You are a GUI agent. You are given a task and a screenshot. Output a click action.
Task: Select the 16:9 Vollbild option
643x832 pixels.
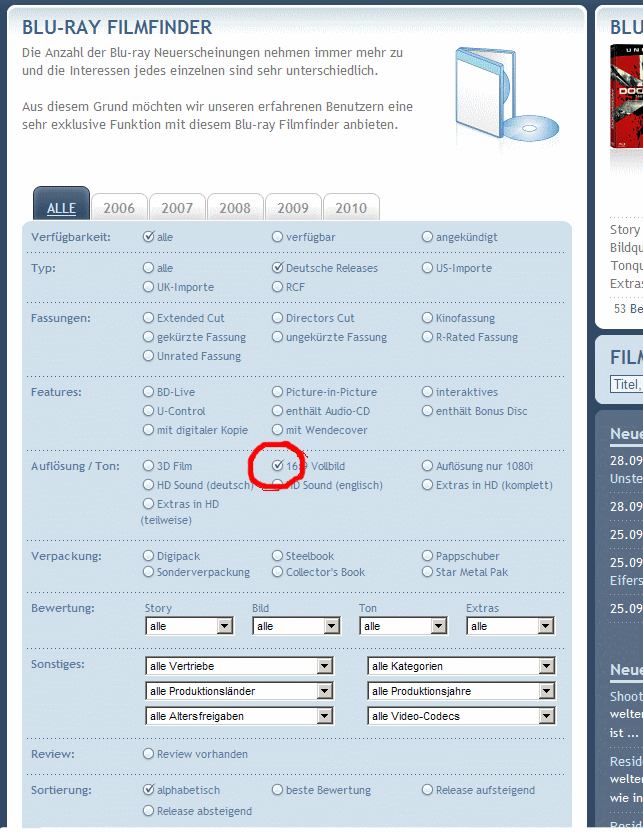(278, 466)
